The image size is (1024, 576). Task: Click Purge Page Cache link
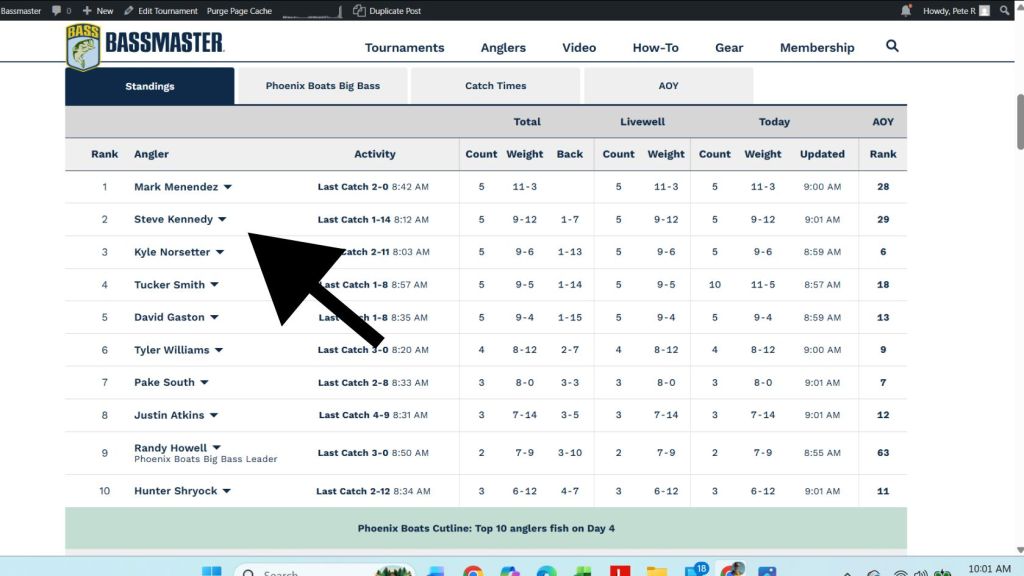[238, 11]
